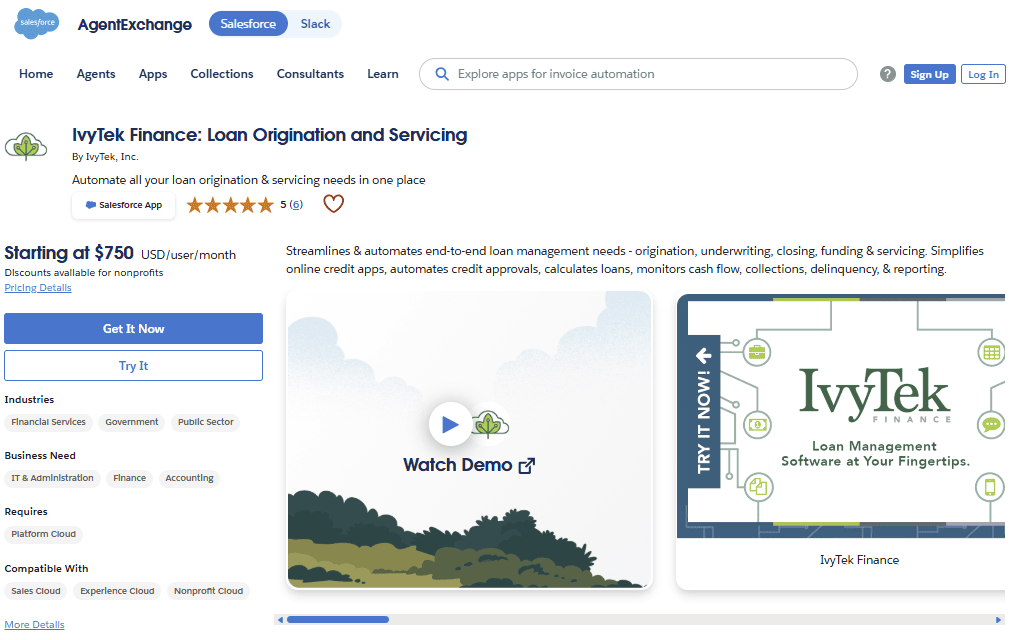Screen dimensions: 1014x640
Task: Go to Home
Action: coord(36,74)
